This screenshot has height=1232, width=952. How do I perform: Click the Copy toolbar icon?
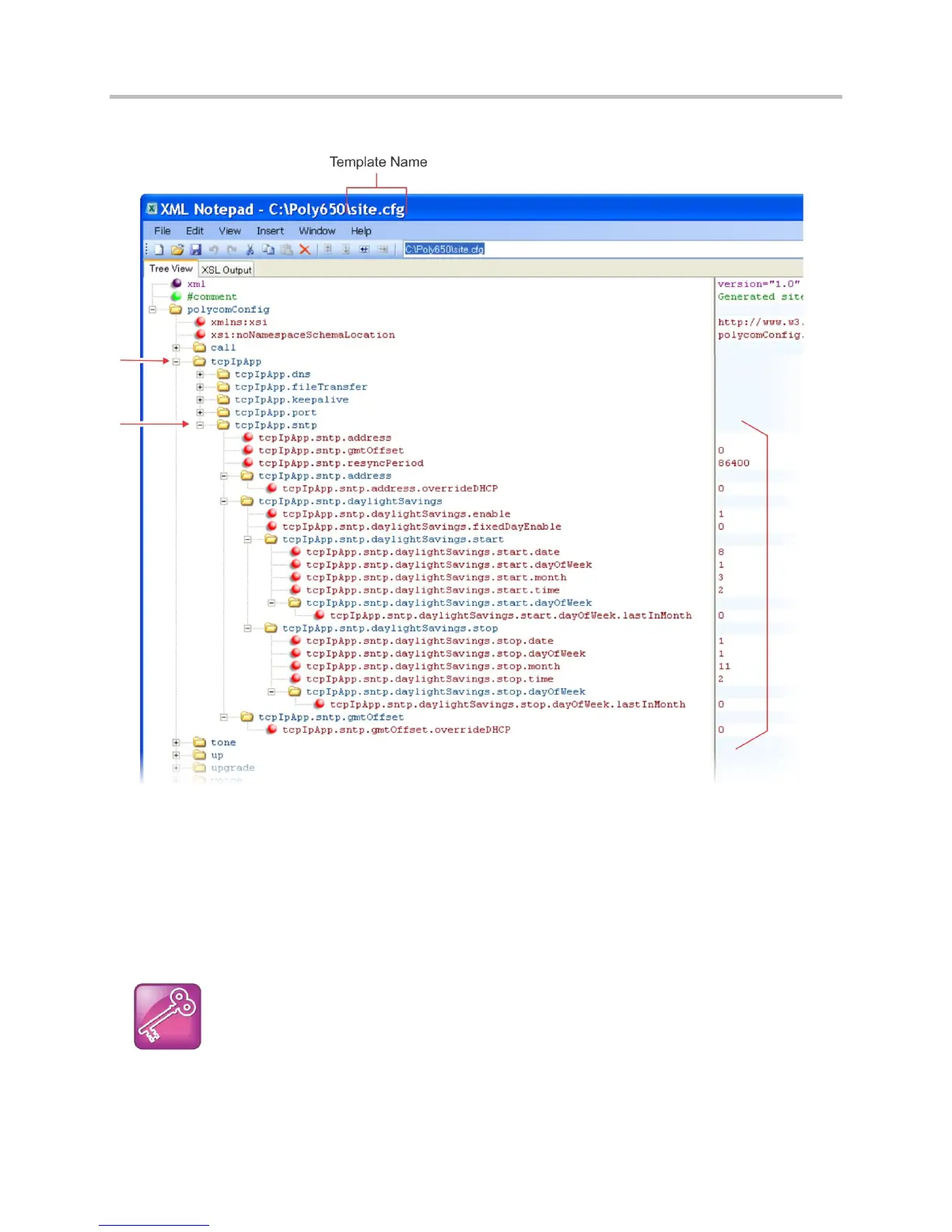point(268,250)
